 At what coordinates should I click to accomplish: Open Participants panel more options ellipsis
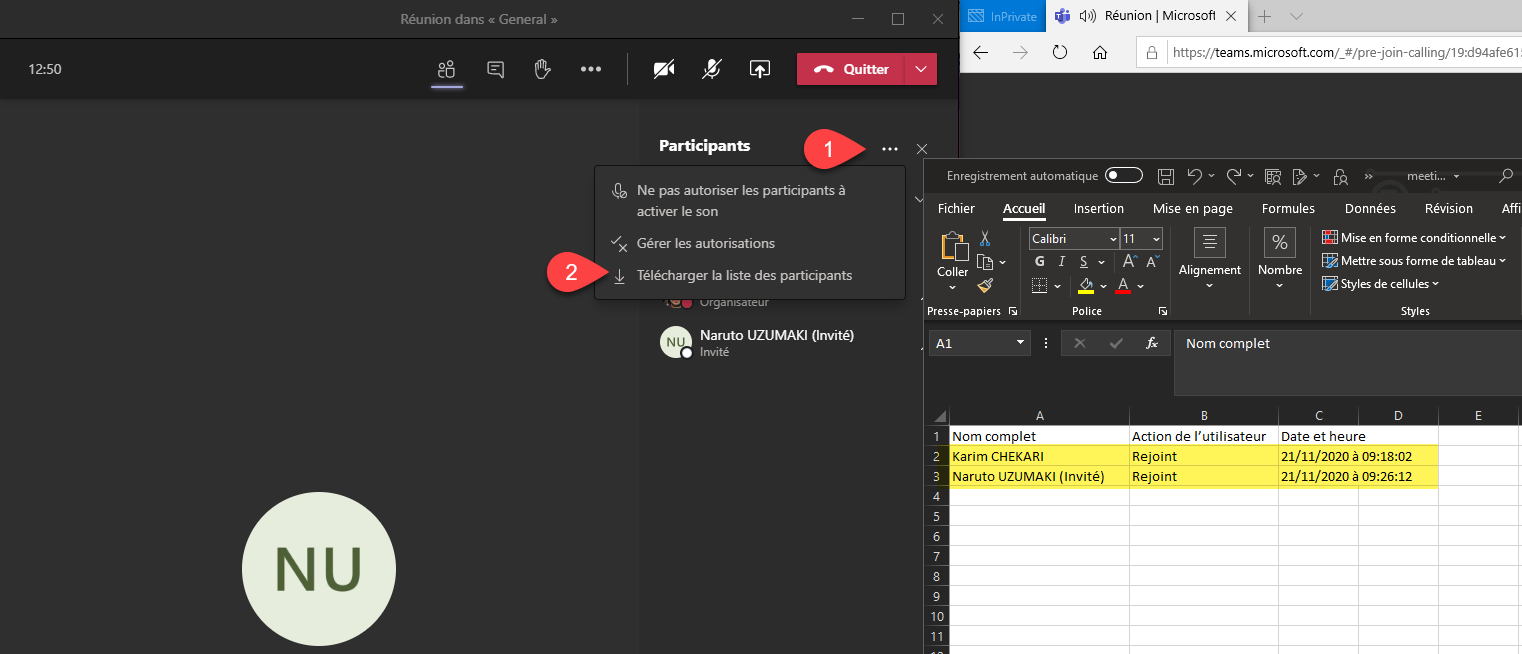tap(890, 149)
